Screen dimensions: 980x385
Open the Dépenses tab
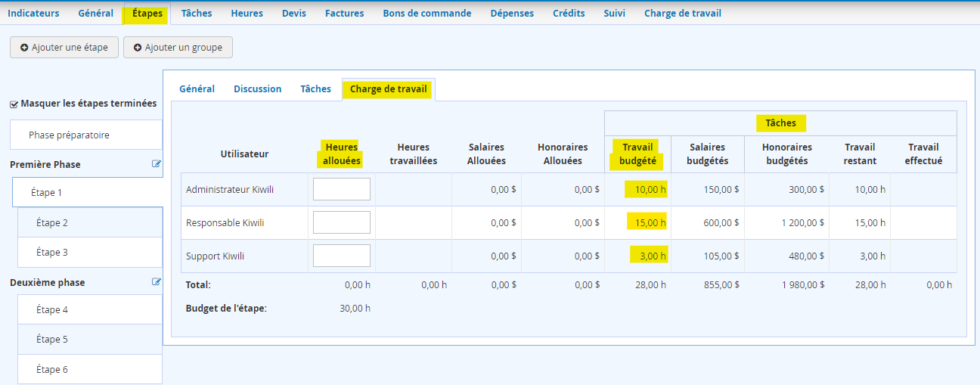(x=512, y=13)
